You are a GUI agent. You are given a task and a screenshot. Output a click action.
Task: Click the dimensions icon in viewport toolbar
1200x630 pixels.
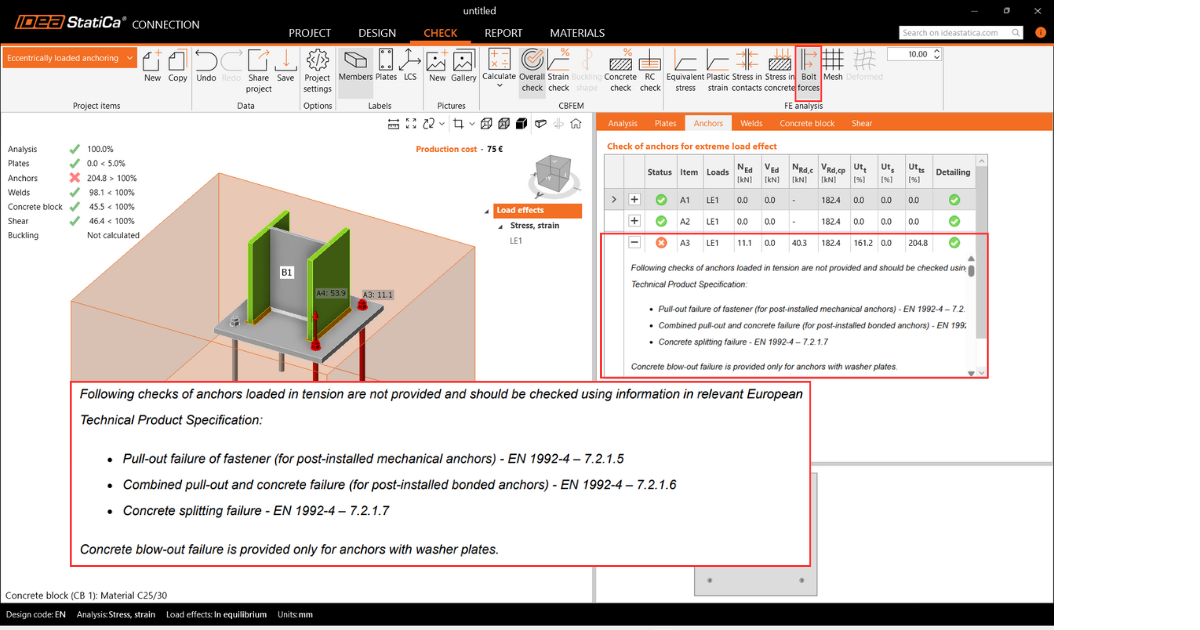(x=394, y=124)
